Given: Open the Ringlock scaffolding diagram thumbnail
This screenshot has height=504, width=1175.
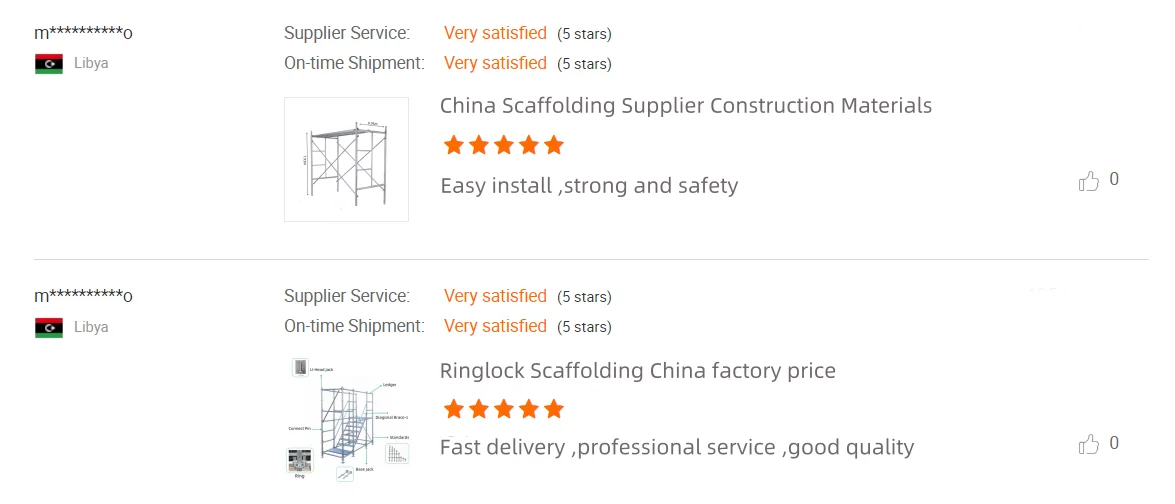Looking at the screenshot, I should point(346,421).
